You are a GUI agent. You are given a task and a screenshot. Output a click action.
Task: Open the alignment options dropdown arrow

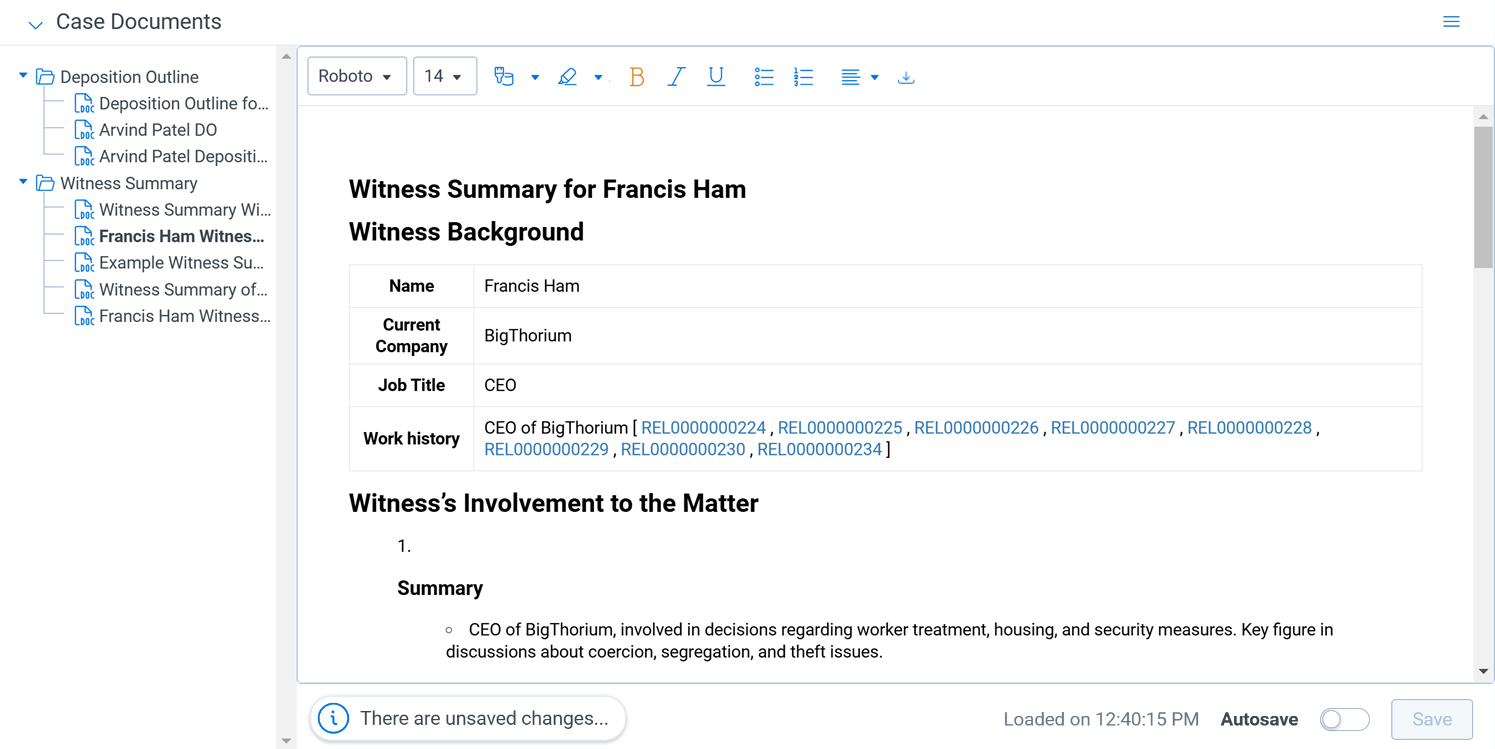point(874,77)
